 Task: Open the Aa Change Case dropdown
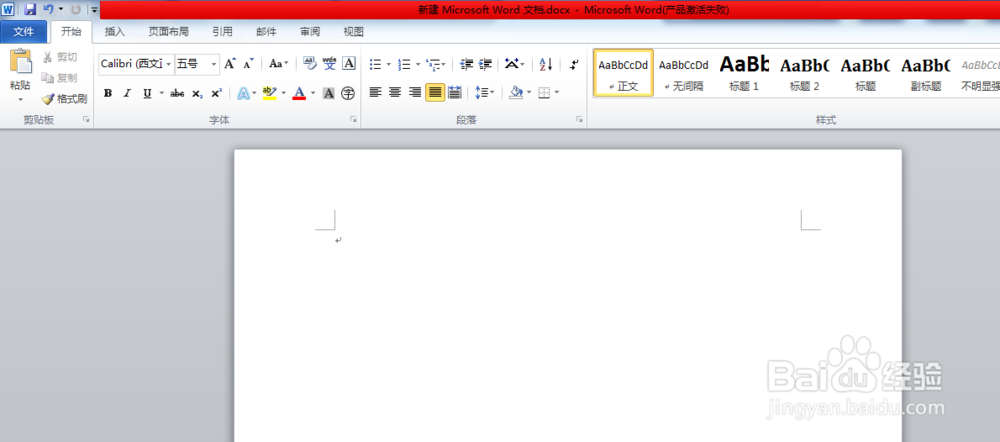279,64
